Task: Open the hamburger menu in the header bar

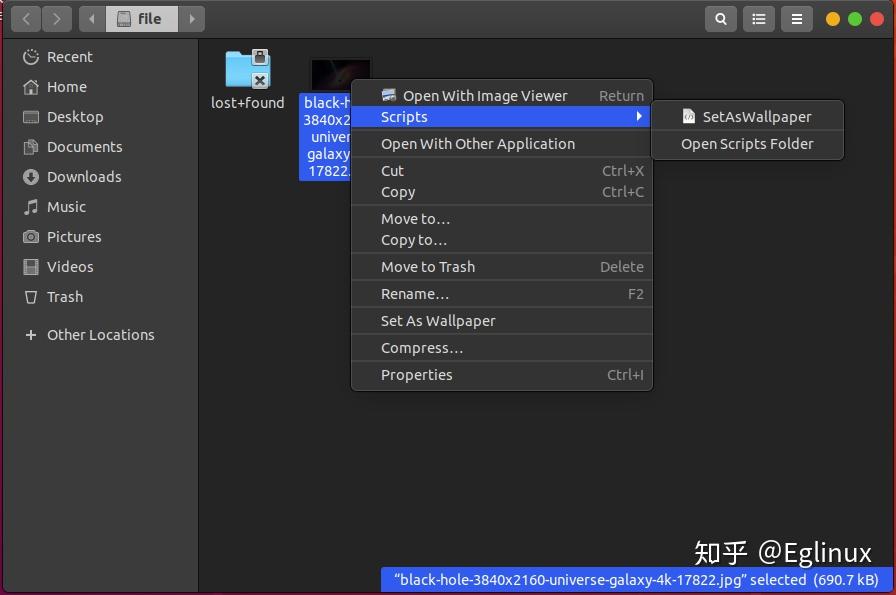Action: click(796, 18)
